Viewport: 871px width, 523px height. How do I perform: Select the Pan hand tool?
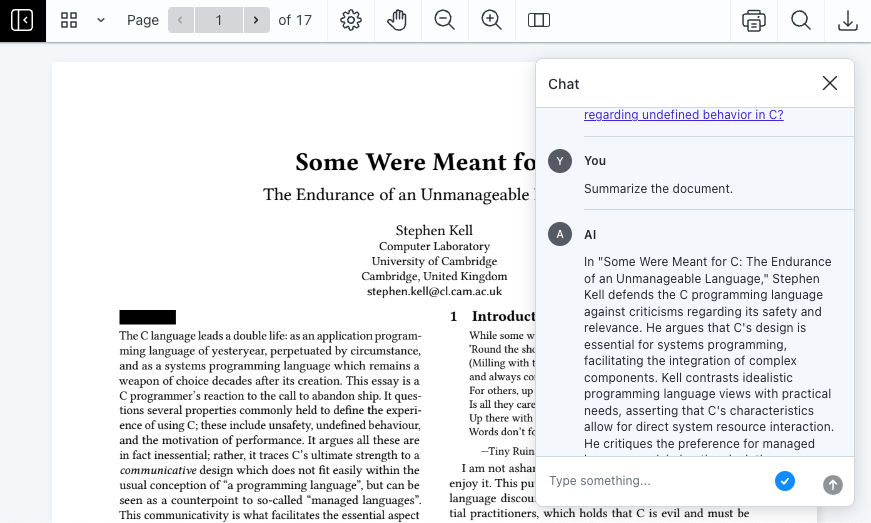click(x=397, y=20)
